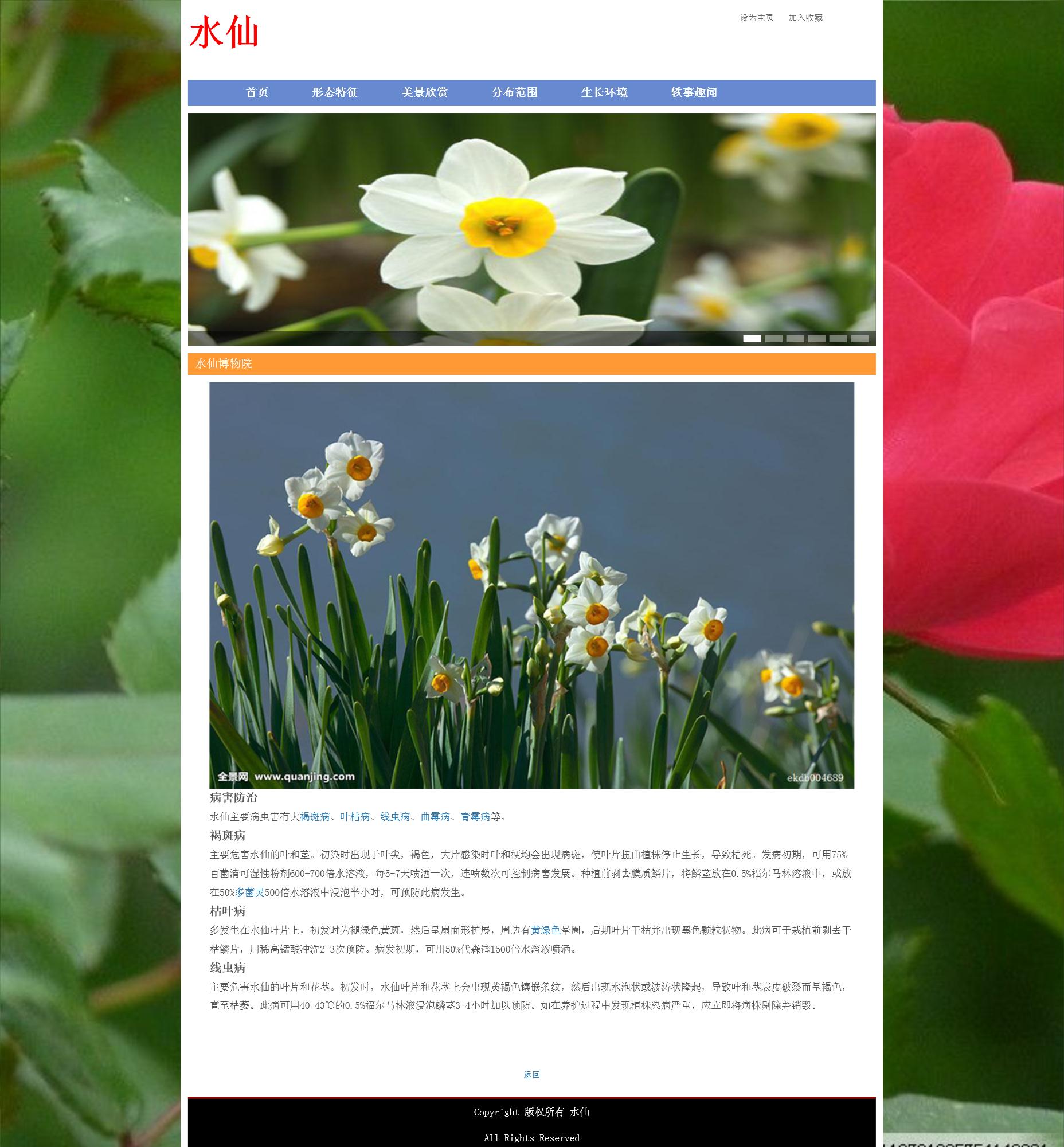Click the large narcissus field photo
This screenshot has height=1147, width=1064.
point(531,585)
